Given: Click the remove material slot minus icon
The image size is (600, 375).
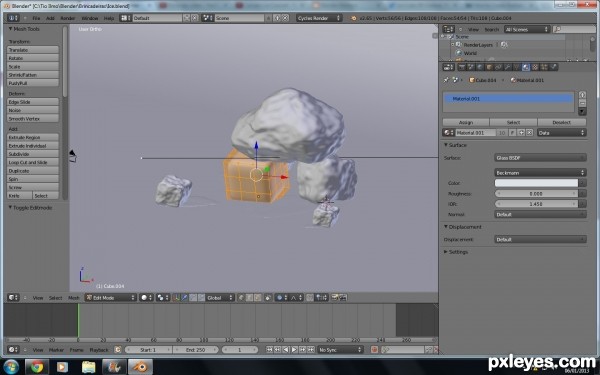Looking at the screenshot, I should pos(582,103).
